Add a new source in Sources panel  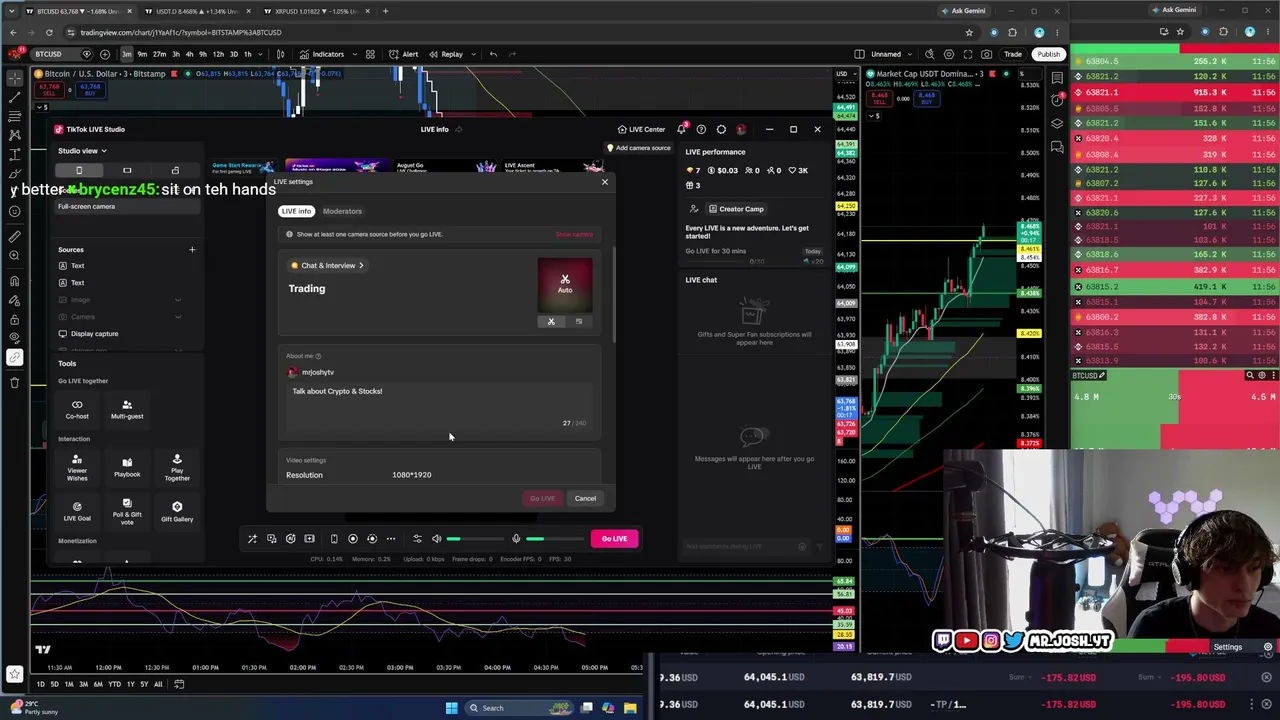[x=192, y=250]
